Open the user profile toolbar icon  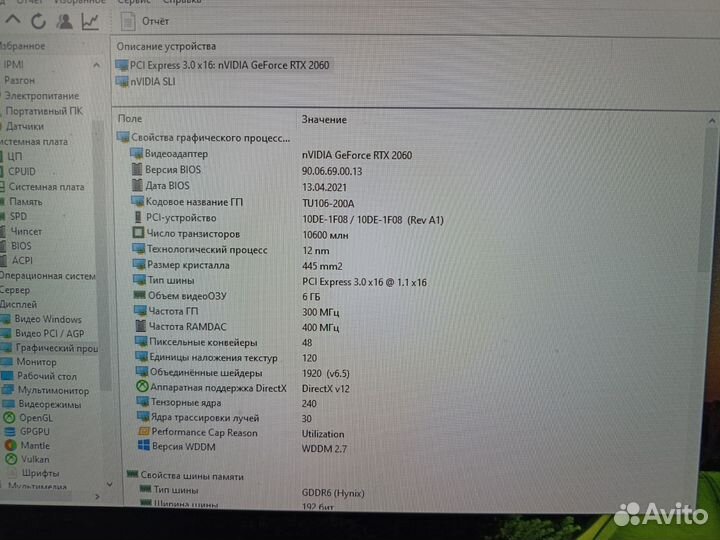(x=64, y=21)
